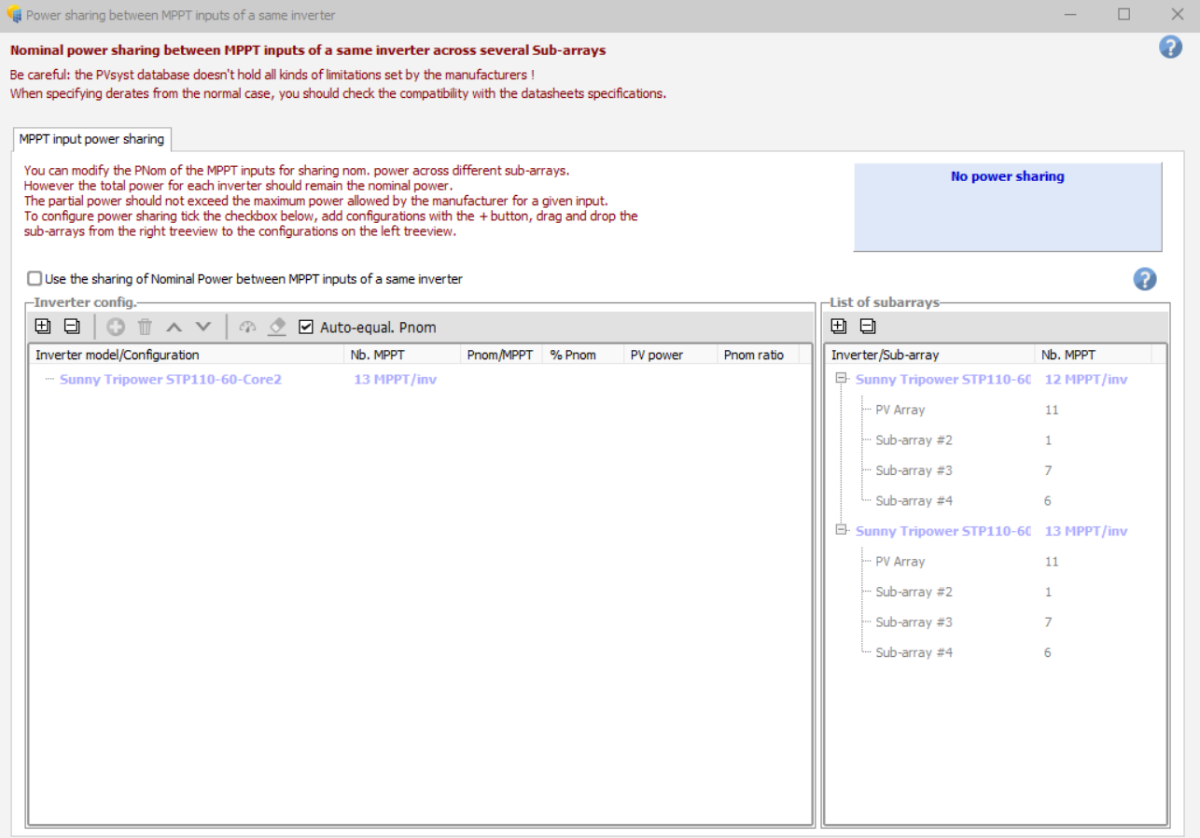Click the trash delete configuration icon

point(145,327)
